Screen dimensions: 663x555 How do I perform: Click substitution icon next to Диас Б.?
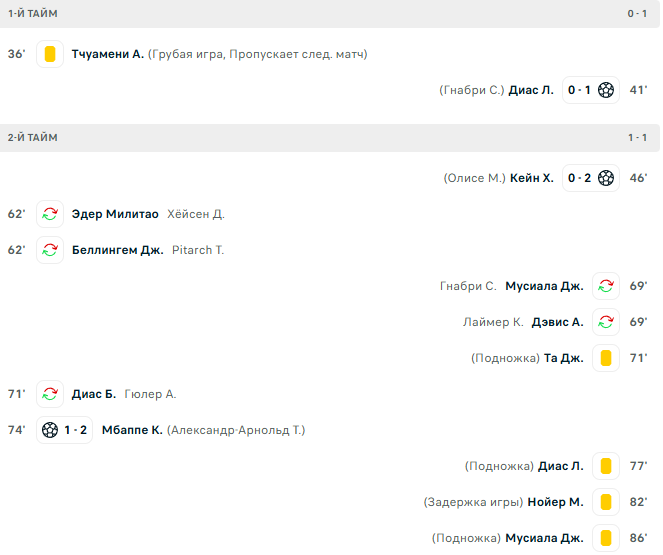[x=50, y=394]
